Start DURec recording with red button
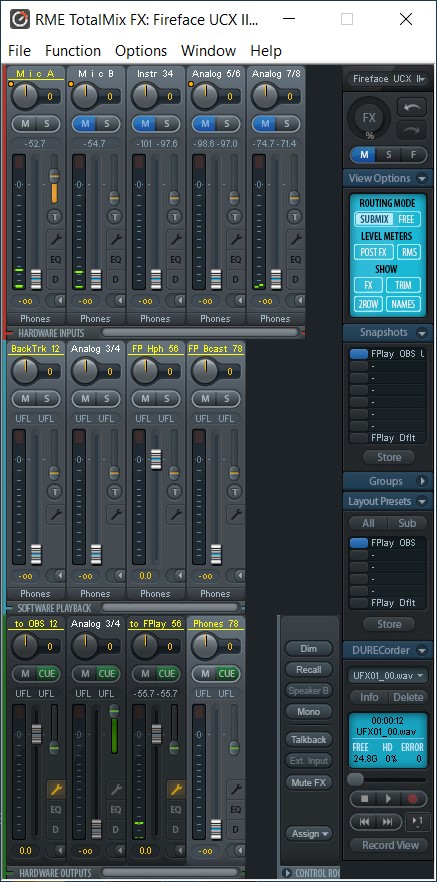Viewport: 437px width, 882px height. tap(412, 799)
